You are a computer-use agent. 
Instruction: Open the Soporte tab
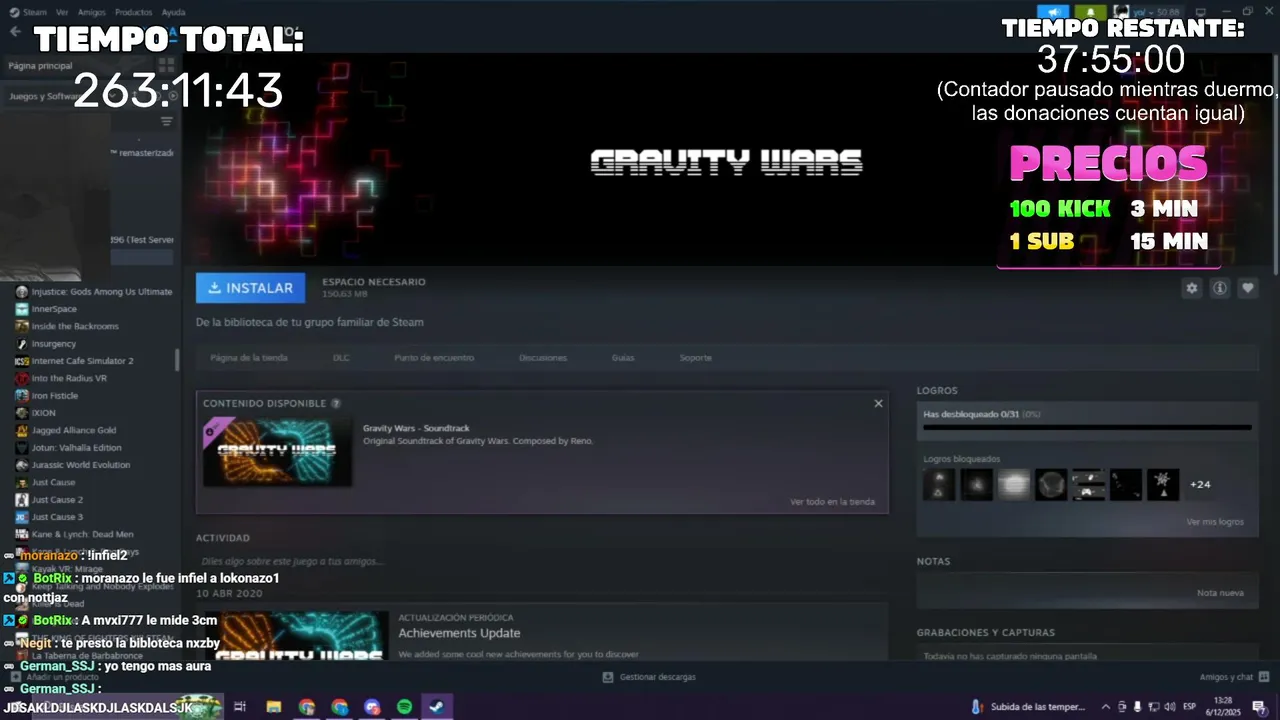(x=696, y=358)
